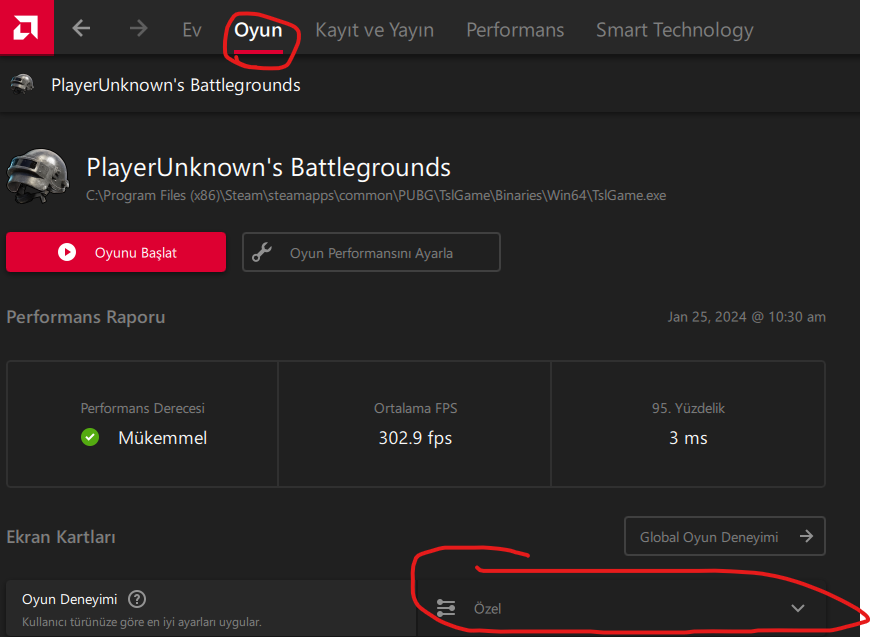Open the Smart Technology tab
Viewport: 873px width, 637px height.
[674, 30]
